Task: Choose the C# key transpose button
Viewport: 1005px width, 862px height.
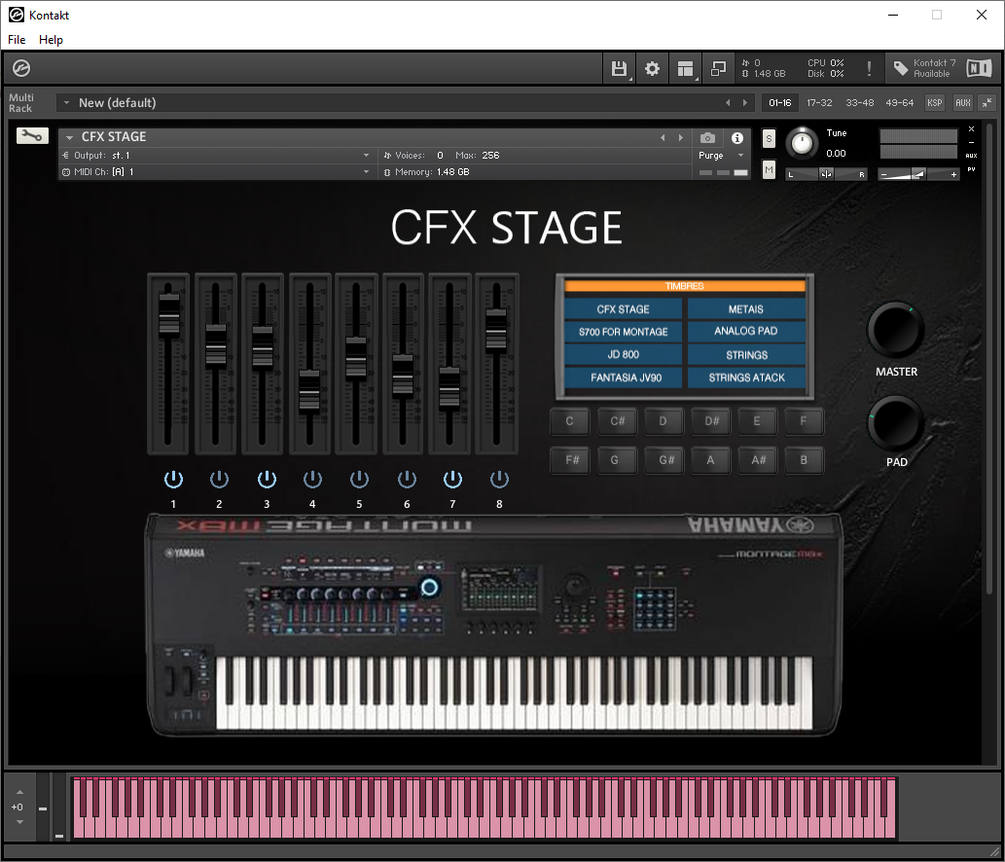Action: coord(617,422)
